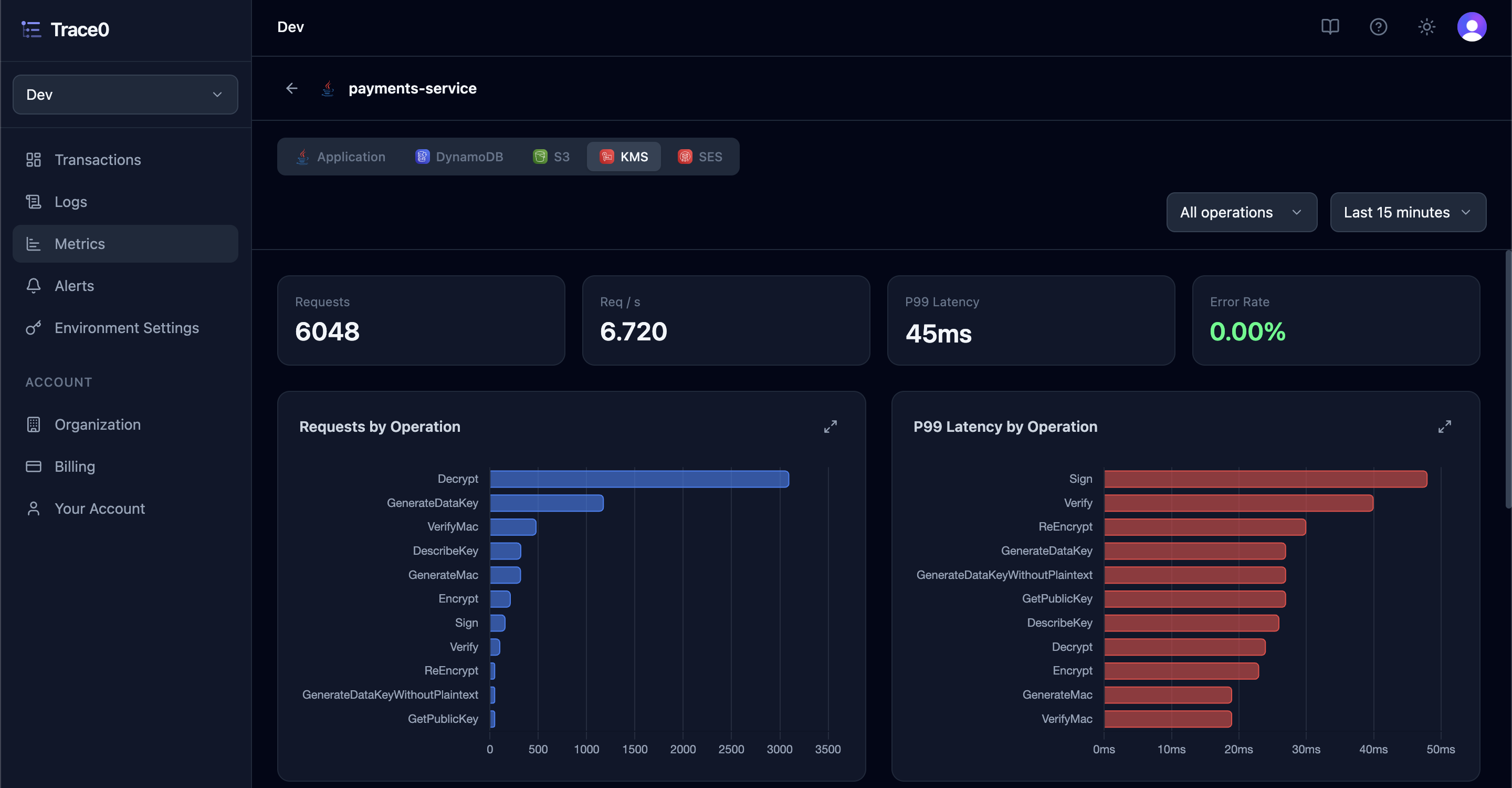Viewport: 1512px width, 788px height.
Task: Click the Dev header title text
Action: pyautogui.click(x=290, y=27)
